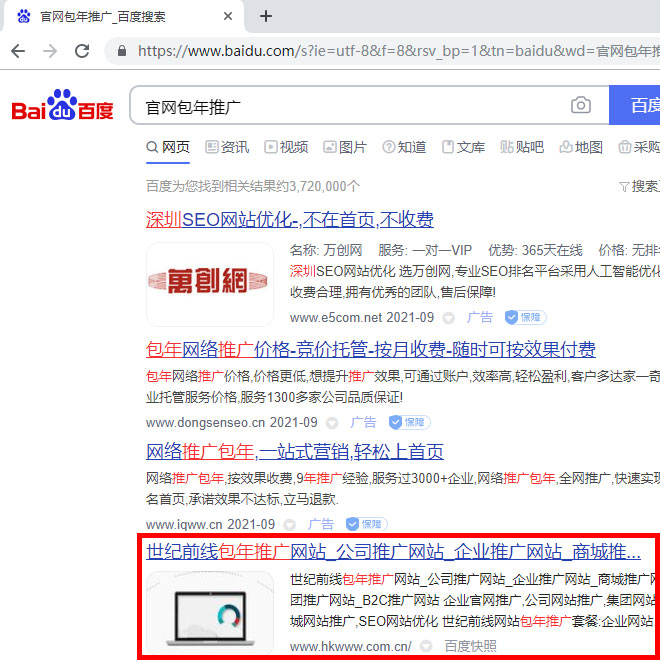Open 世纪前线包年推广网站 result title

(393, 551)
